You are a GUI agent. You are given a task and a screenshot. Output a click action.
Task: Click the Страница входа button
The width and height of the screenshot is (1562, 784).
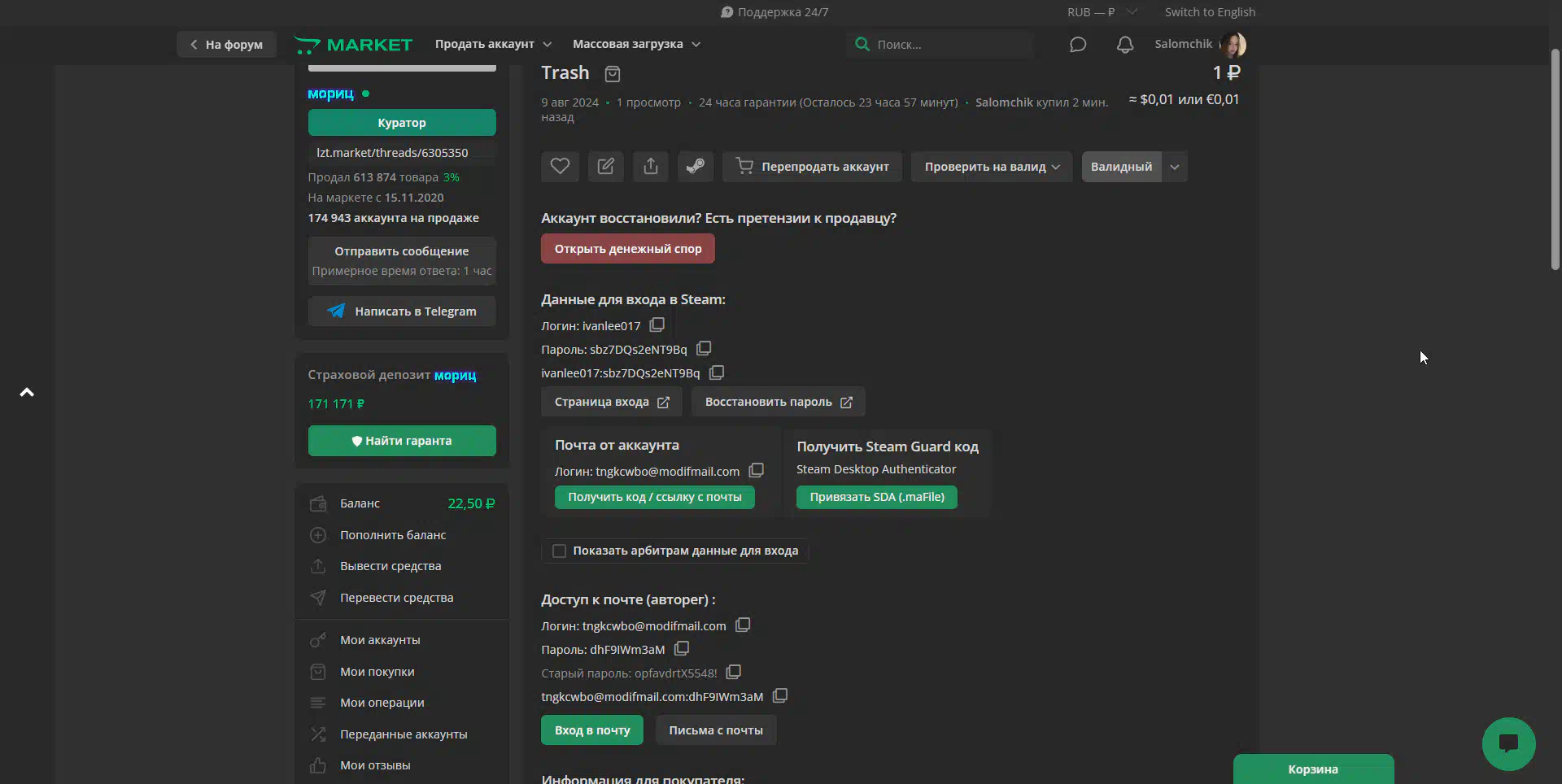click(x=612, y=402)
